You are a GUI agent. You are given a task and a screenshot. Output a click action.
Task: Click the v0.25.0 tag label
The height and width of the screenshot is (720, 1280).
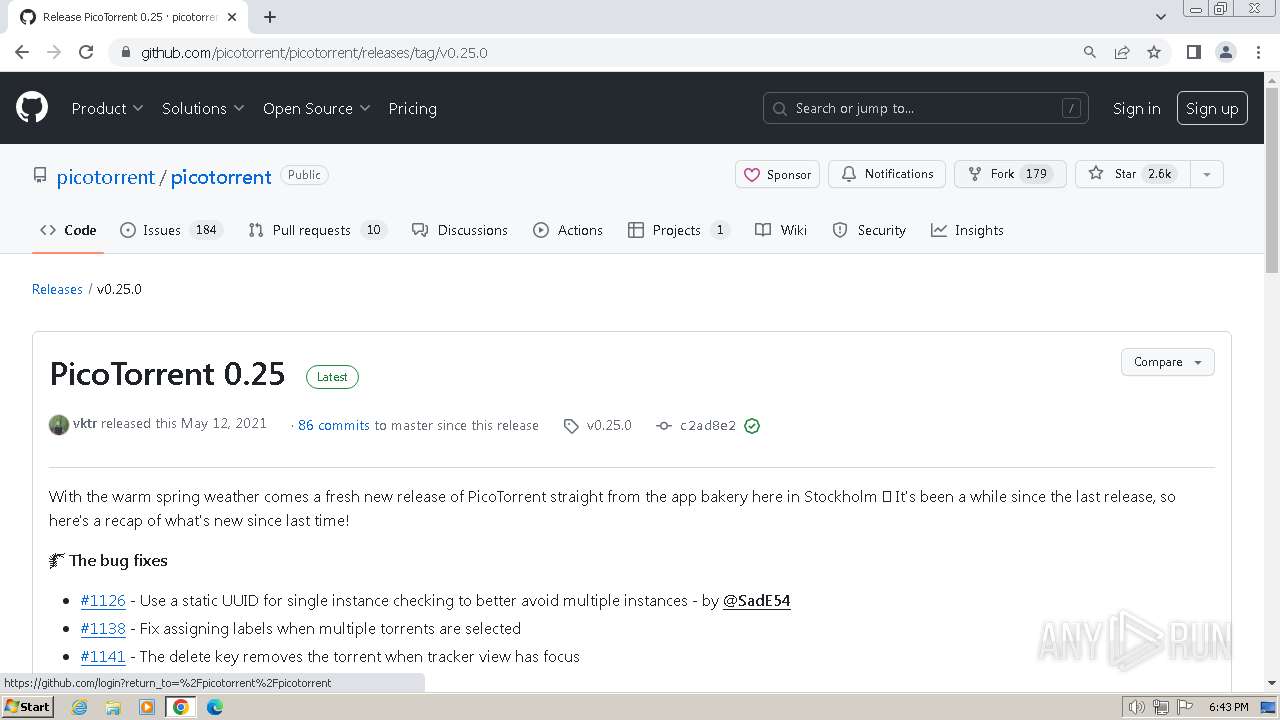click(x=609, y=425)
